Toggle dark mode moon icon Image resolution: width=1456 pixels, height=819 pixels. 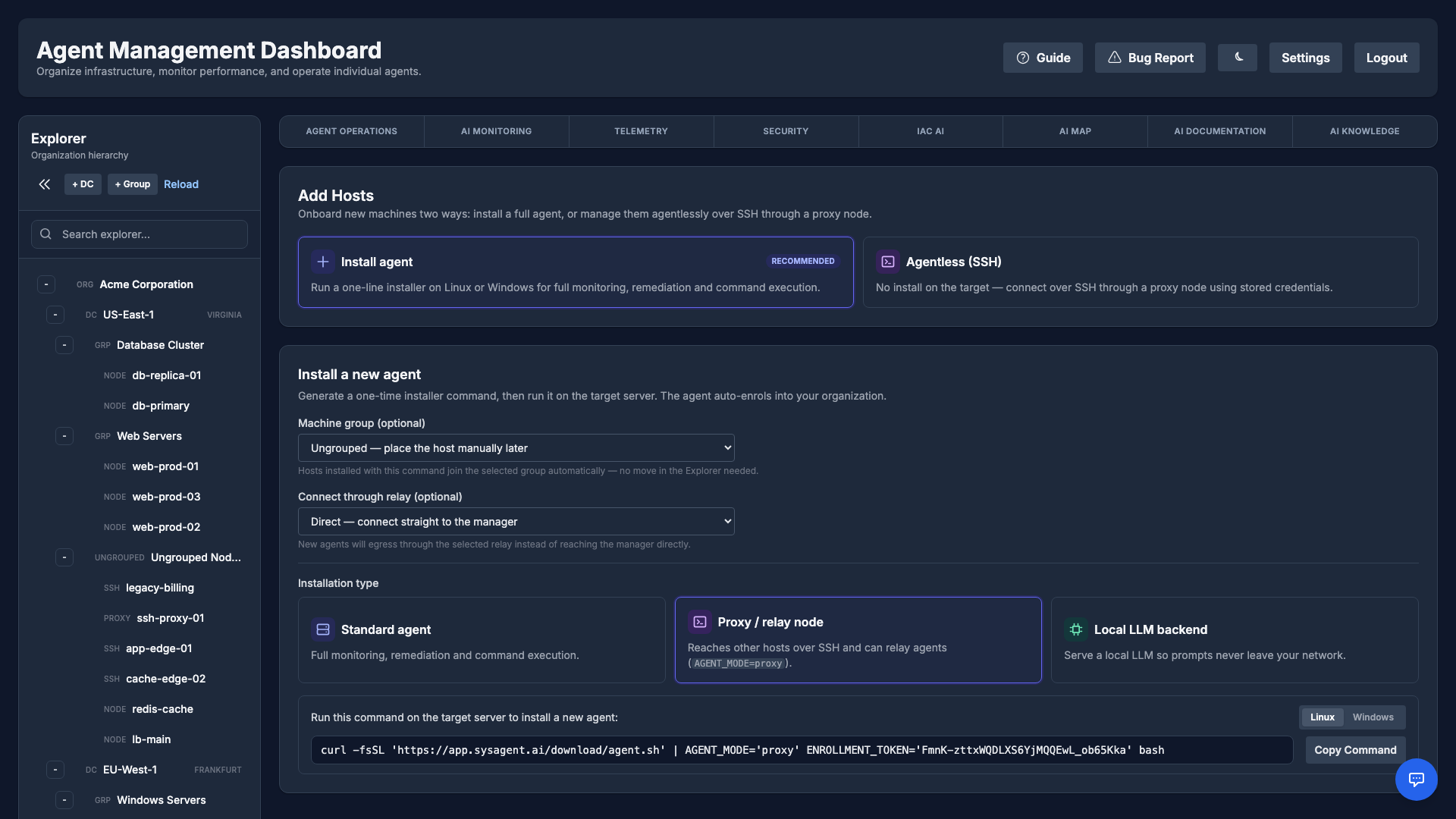point(1238,58)
